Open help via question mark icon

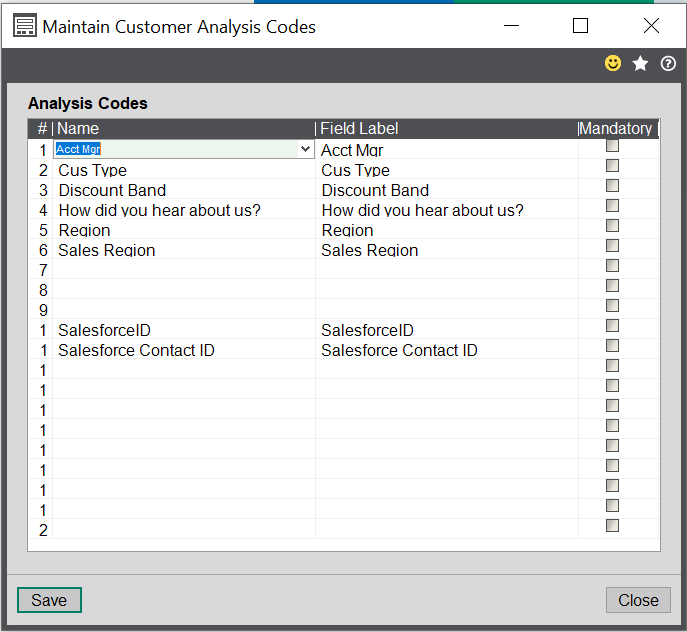point(668,64)
